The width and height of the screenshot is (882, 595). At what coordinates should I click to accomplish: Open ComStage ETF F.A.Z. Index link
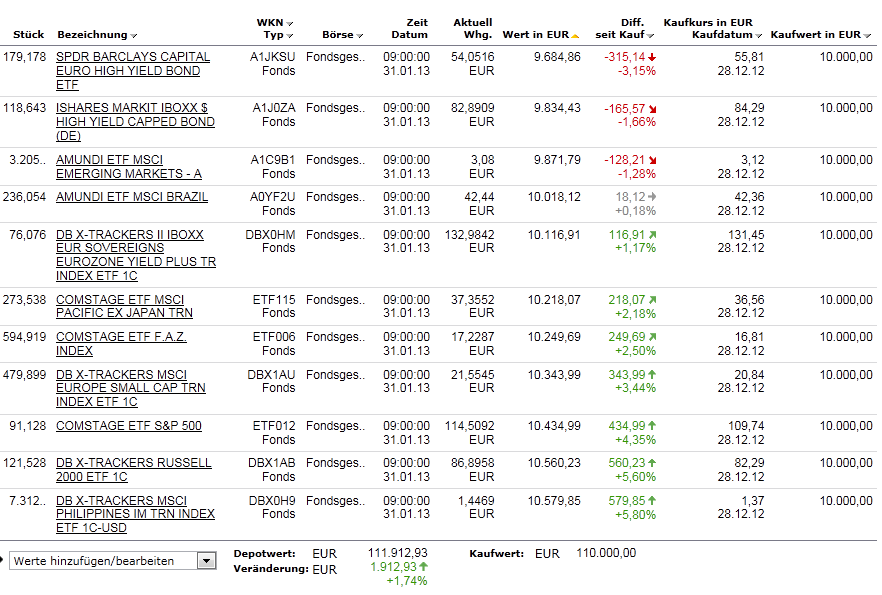[x=121, y=344]
